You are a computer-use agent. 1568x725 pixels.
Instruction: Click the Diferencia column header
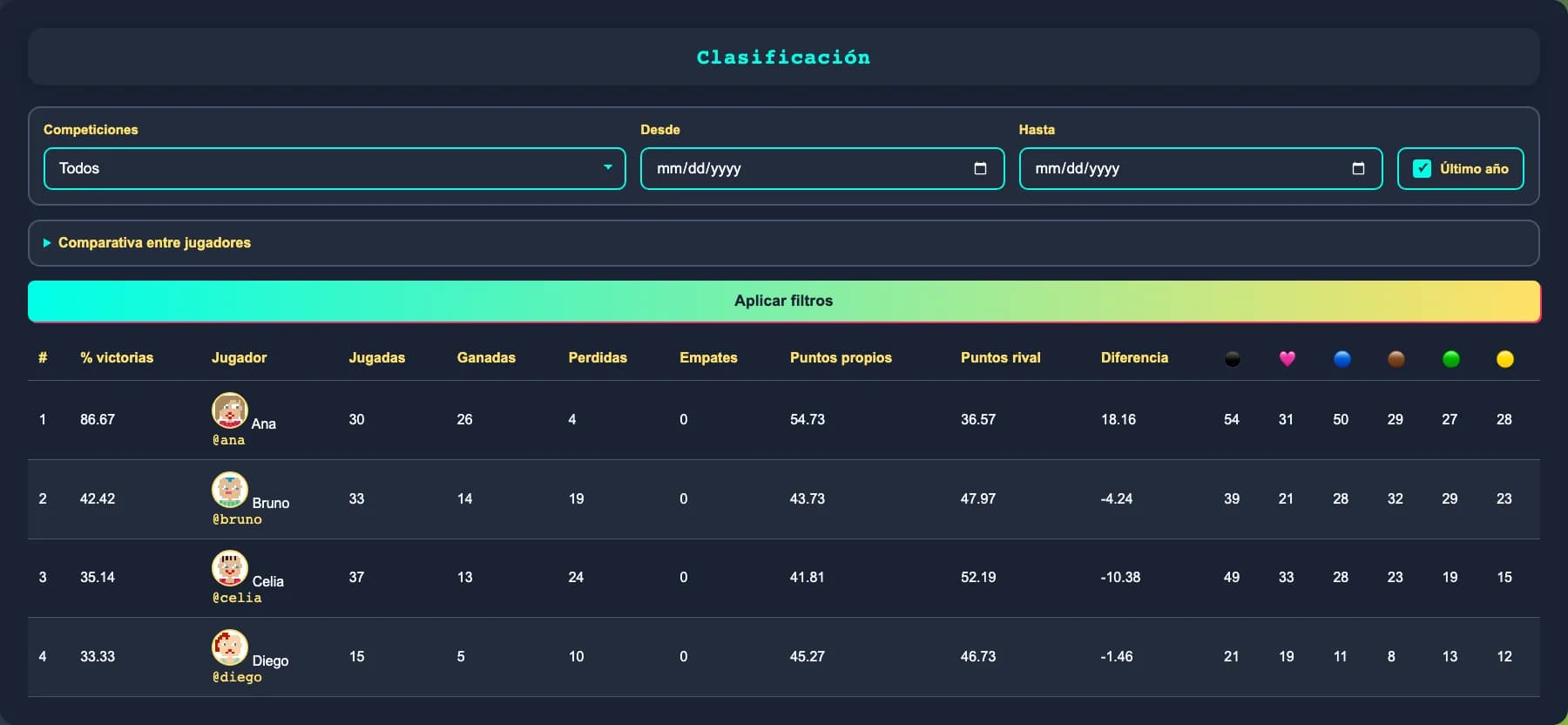coord(1134,357)
